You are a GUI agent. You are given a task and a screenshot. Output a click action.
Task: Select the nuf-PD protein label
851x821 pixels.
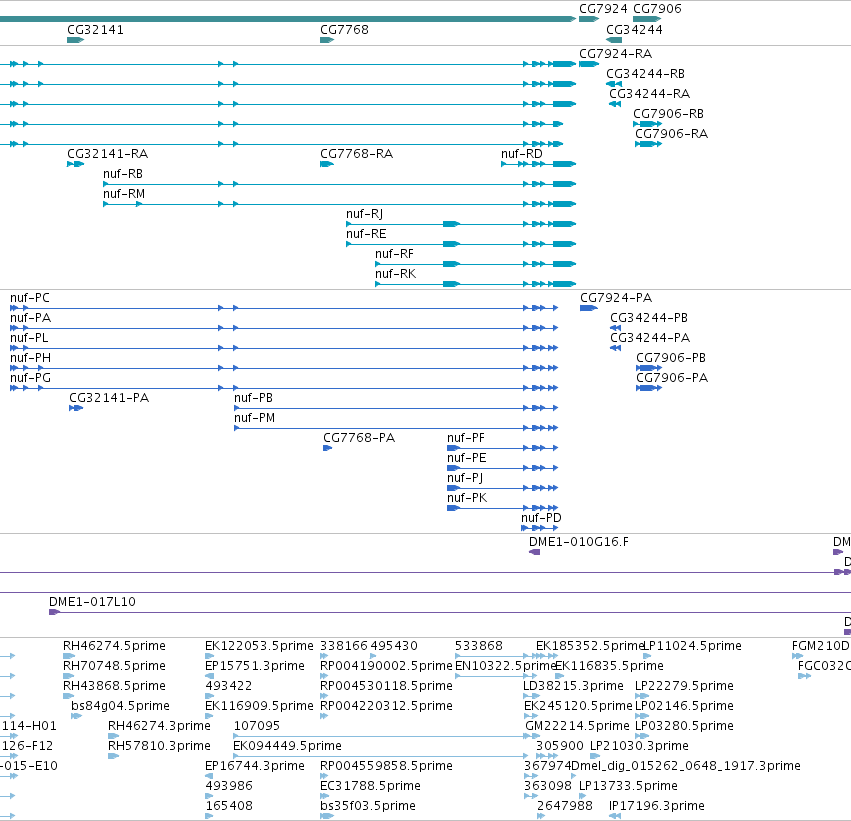tap(541, 518)
